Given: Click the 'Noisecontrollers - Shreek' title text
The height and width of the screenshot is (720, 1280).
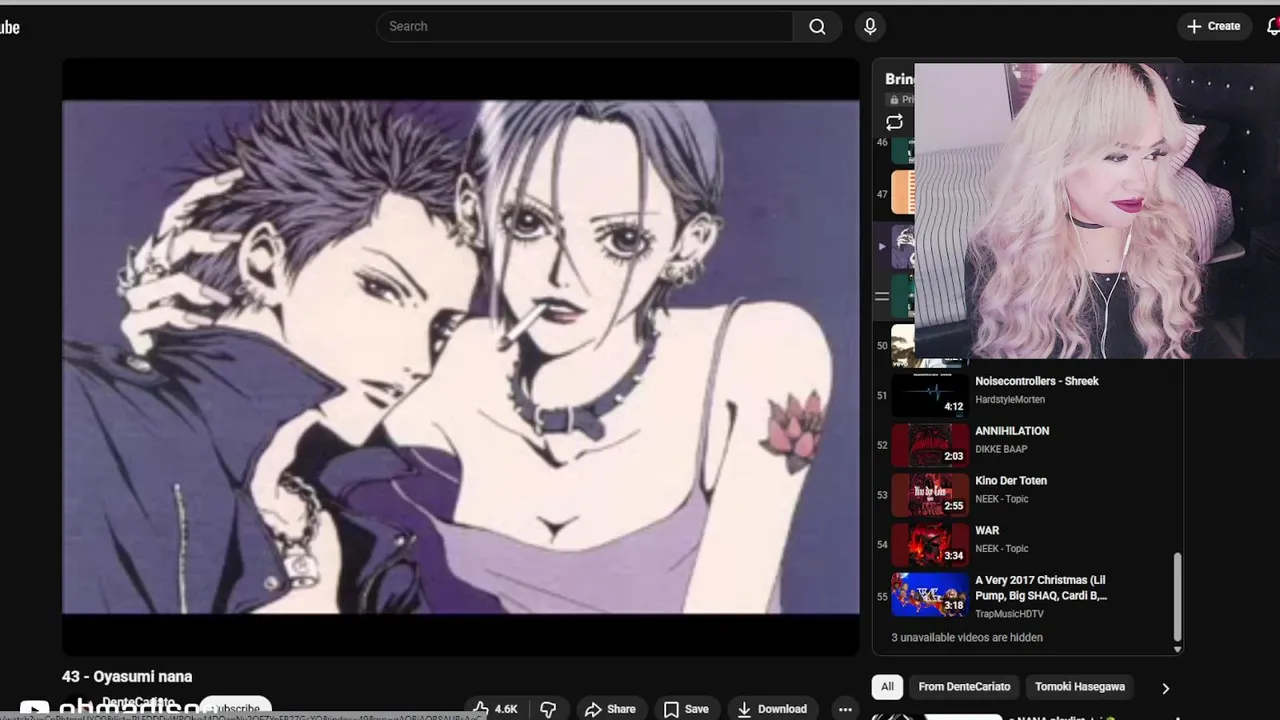Looking at the screenshot, I should point(1037,381).
